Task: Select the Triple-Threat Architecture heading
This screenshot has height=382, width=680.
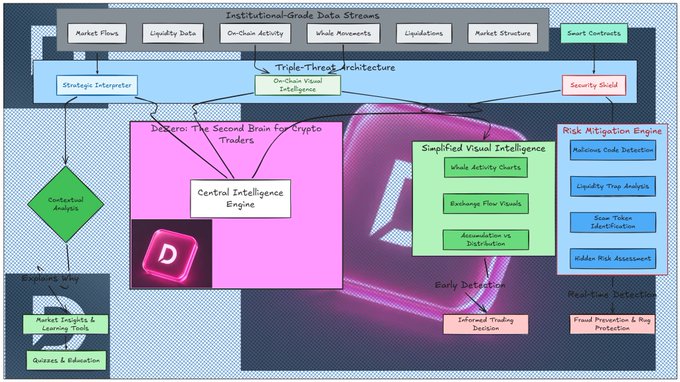Action: click(x=335, y=67)
